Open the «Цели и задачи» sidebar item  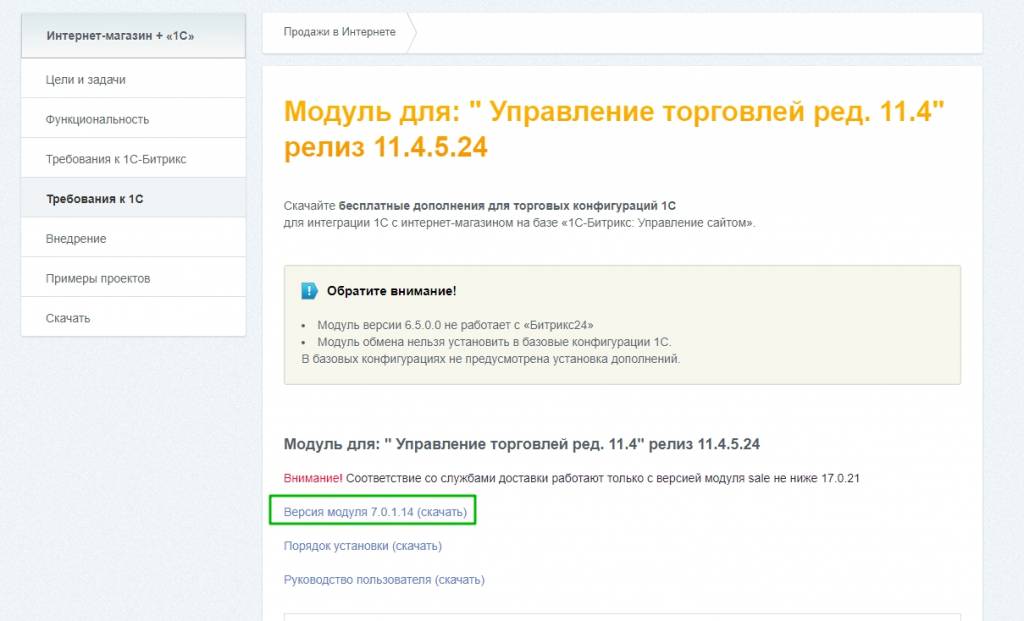133,80
